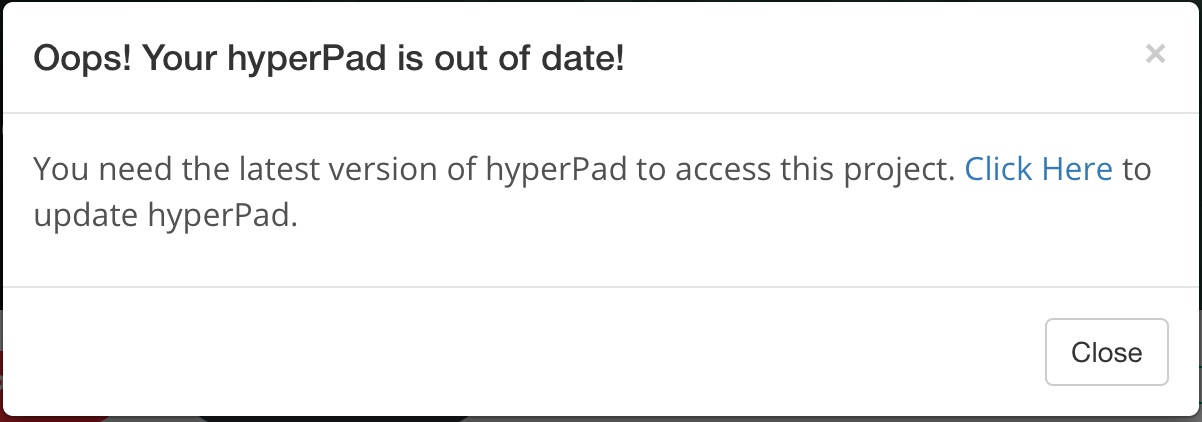
Task: Select the Close button in dialog footer
Action: (1106, 352)
